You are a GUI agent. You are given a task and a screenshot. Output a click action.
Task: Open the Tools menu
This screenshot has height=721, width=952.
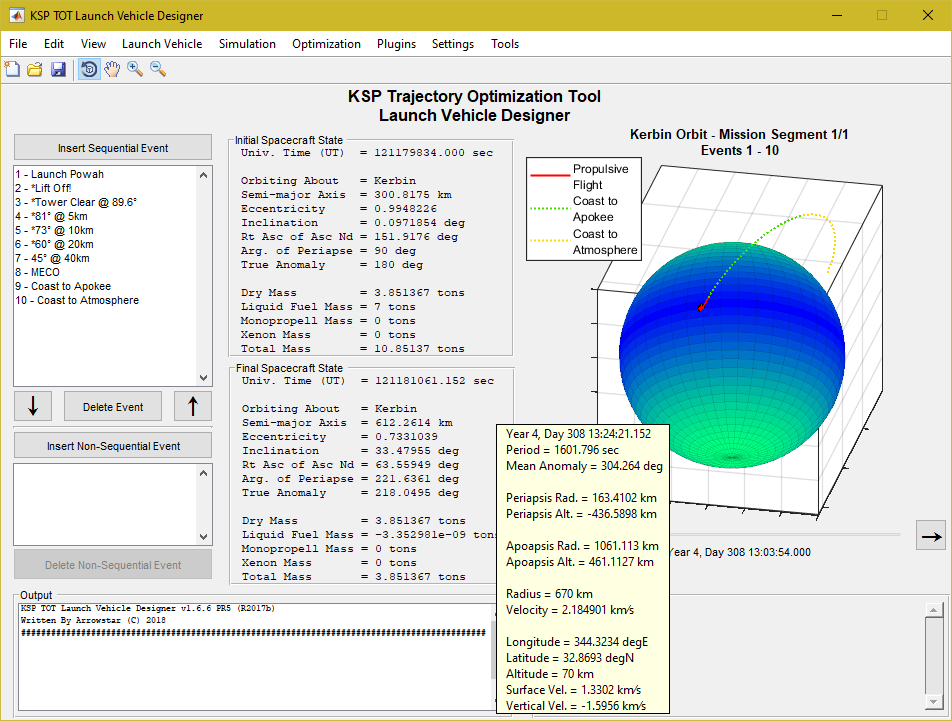(505, 44)
